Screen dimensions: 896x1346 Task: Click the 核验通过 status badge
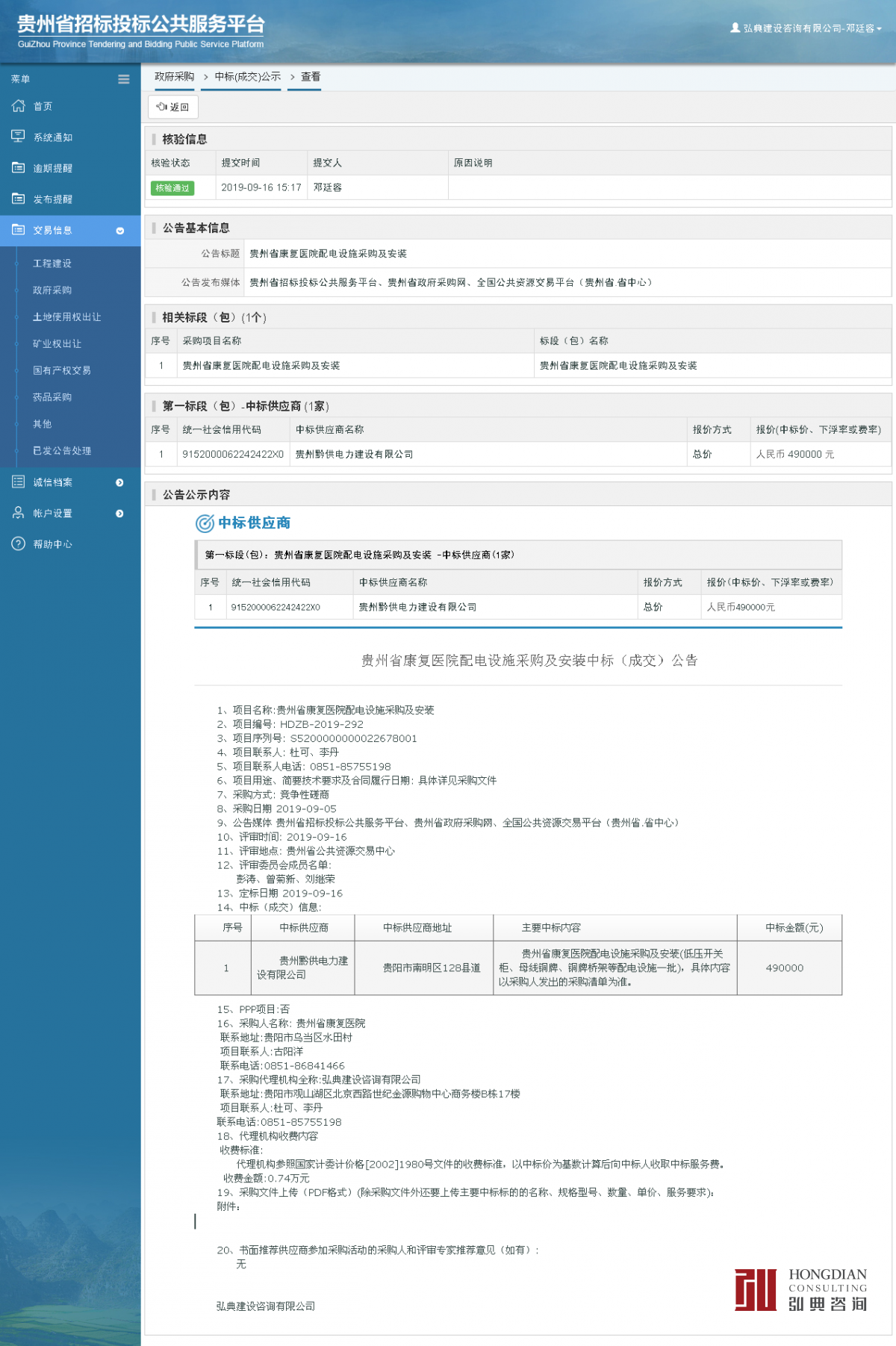coord(172,188)
